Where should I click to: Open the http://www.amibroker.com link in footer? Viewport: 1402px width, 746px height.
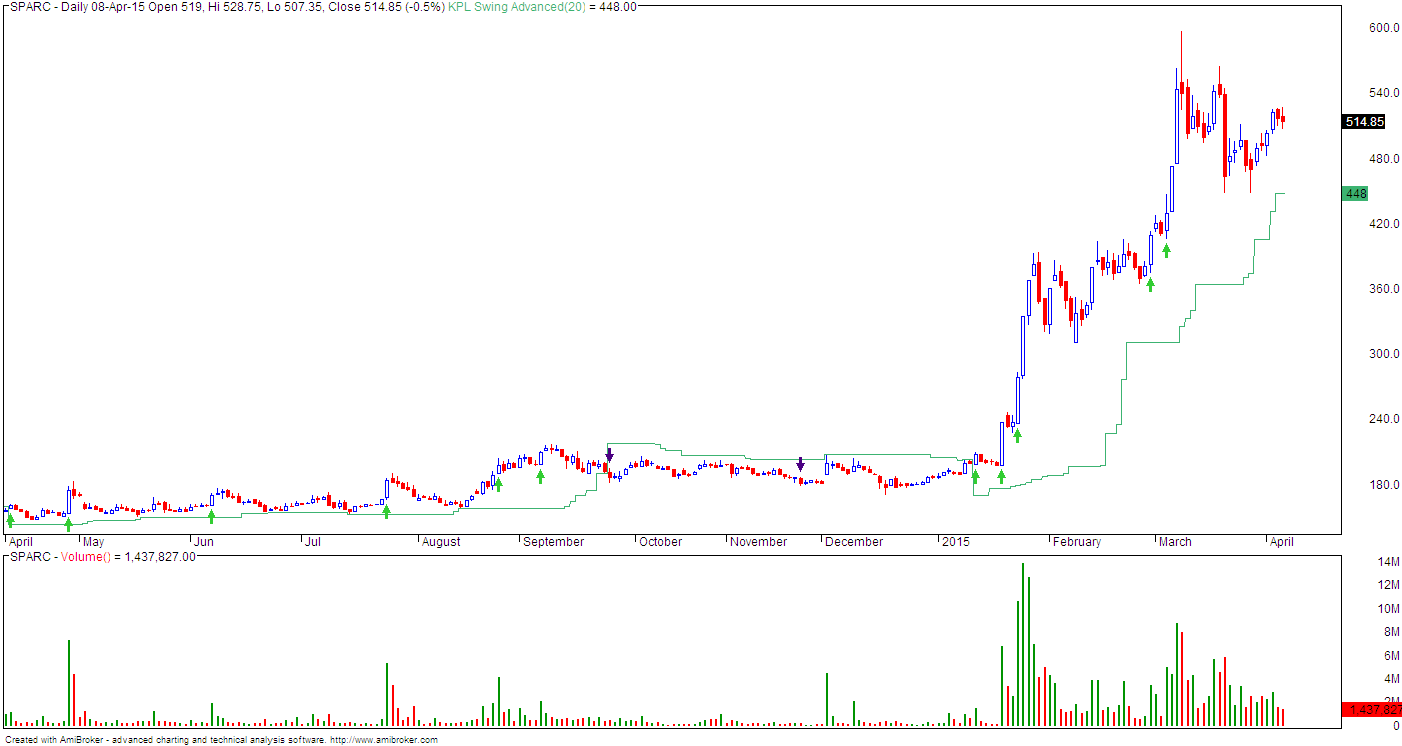[x=384, y=740]
